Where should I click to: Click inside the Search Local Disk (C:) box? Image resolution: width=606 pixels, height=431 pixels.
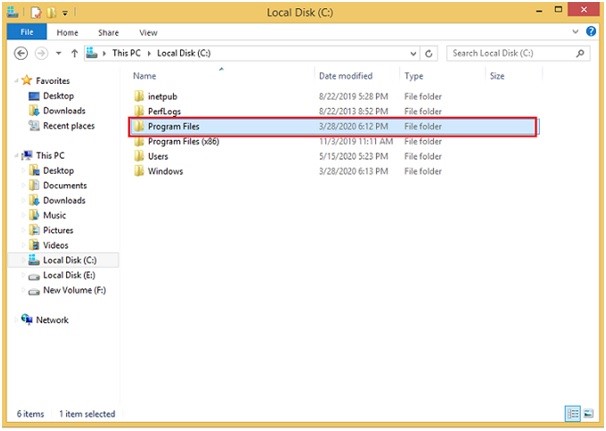click(x=510, y=53)
